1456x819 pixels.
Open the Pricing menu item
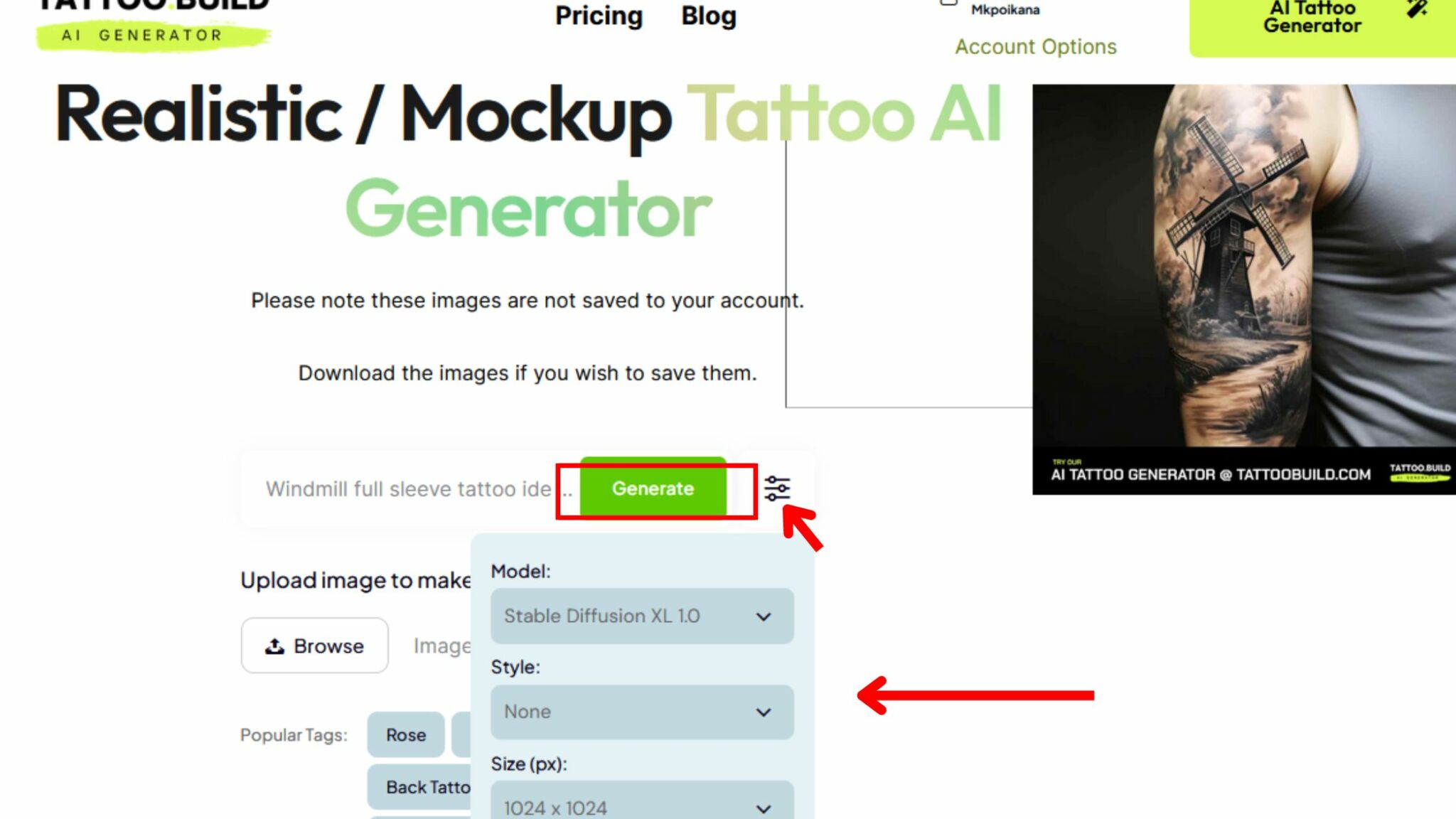[x=599, y=16]
